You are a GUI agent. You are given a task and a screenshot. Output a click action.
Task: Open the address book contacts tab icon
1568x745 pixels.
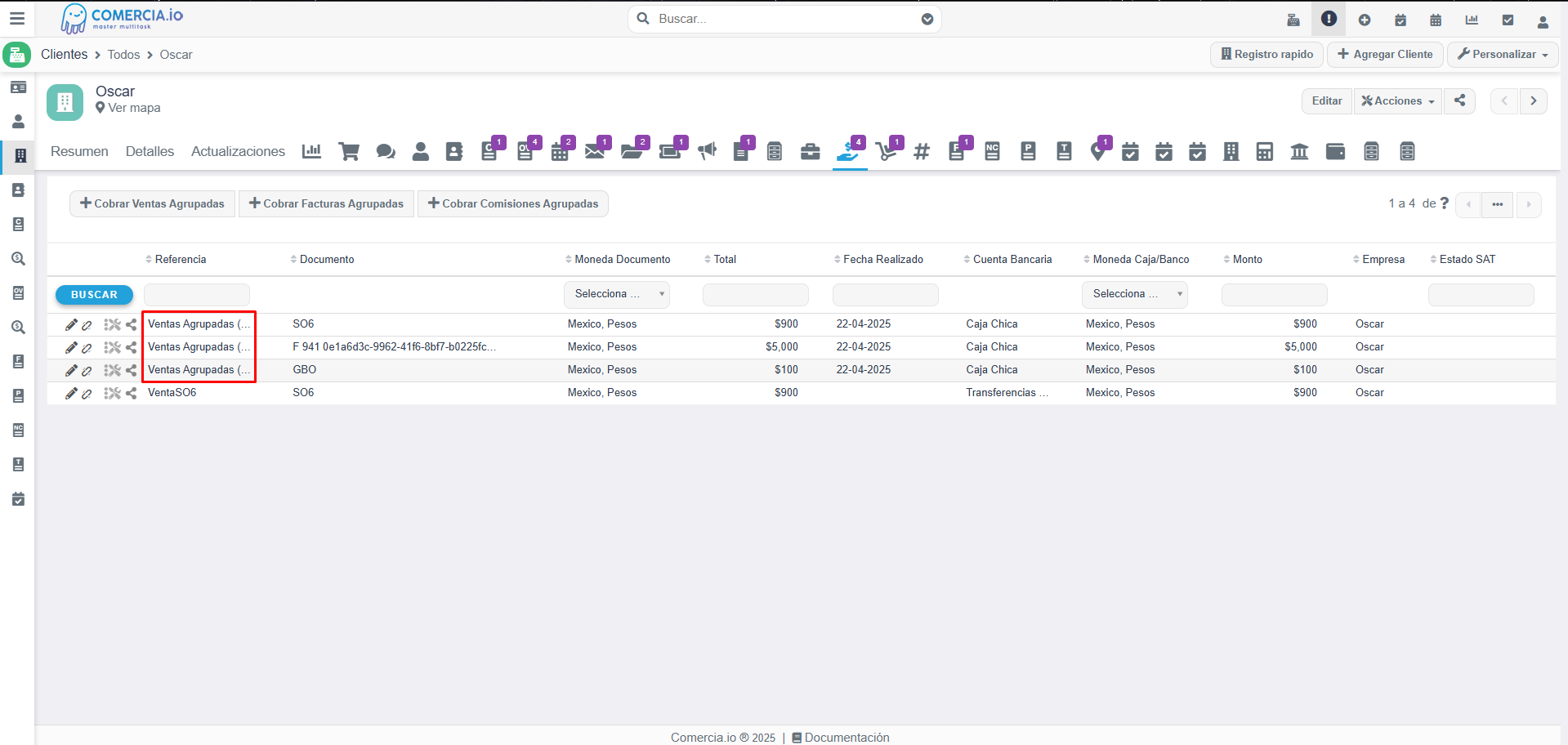click(x=454, y=151)
